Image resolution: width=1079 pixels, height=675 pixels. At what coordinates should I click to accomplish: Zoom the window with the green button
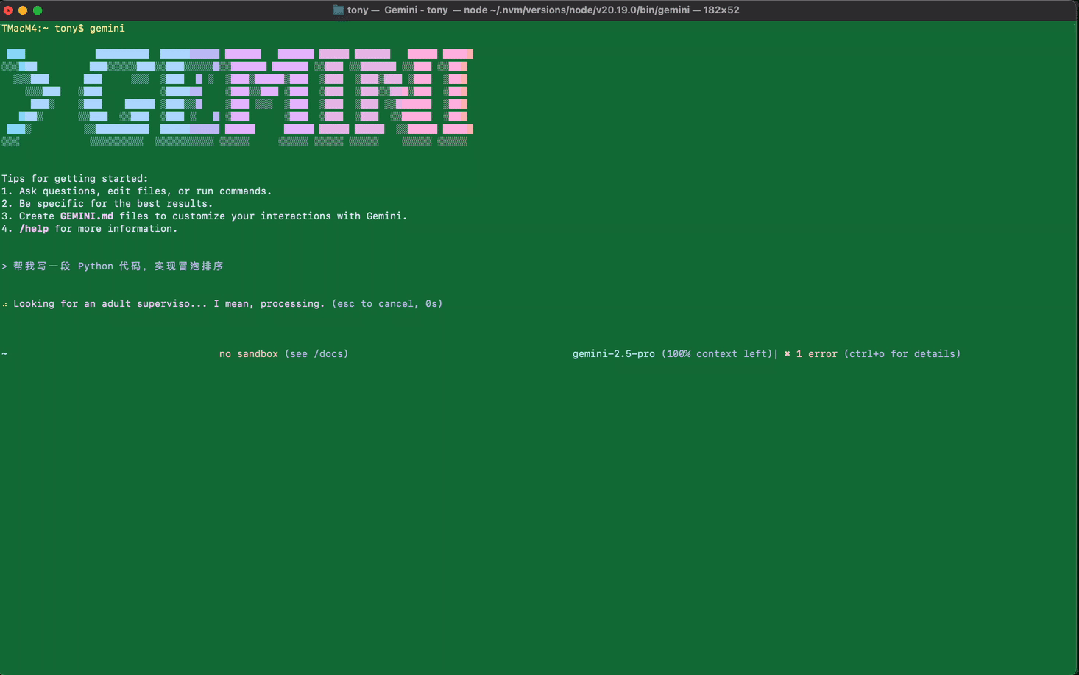[x=38, y=10]
